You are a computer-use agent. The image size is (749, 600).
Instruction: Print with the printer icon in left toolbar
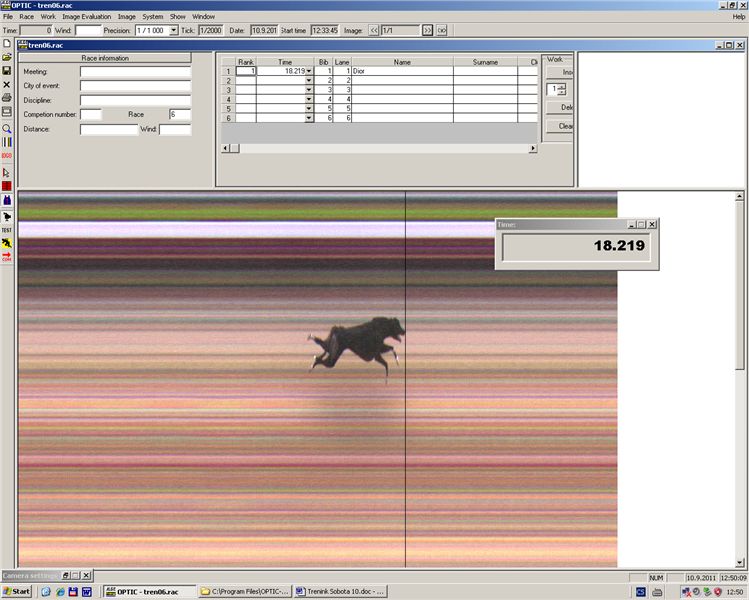coord(7,98)
